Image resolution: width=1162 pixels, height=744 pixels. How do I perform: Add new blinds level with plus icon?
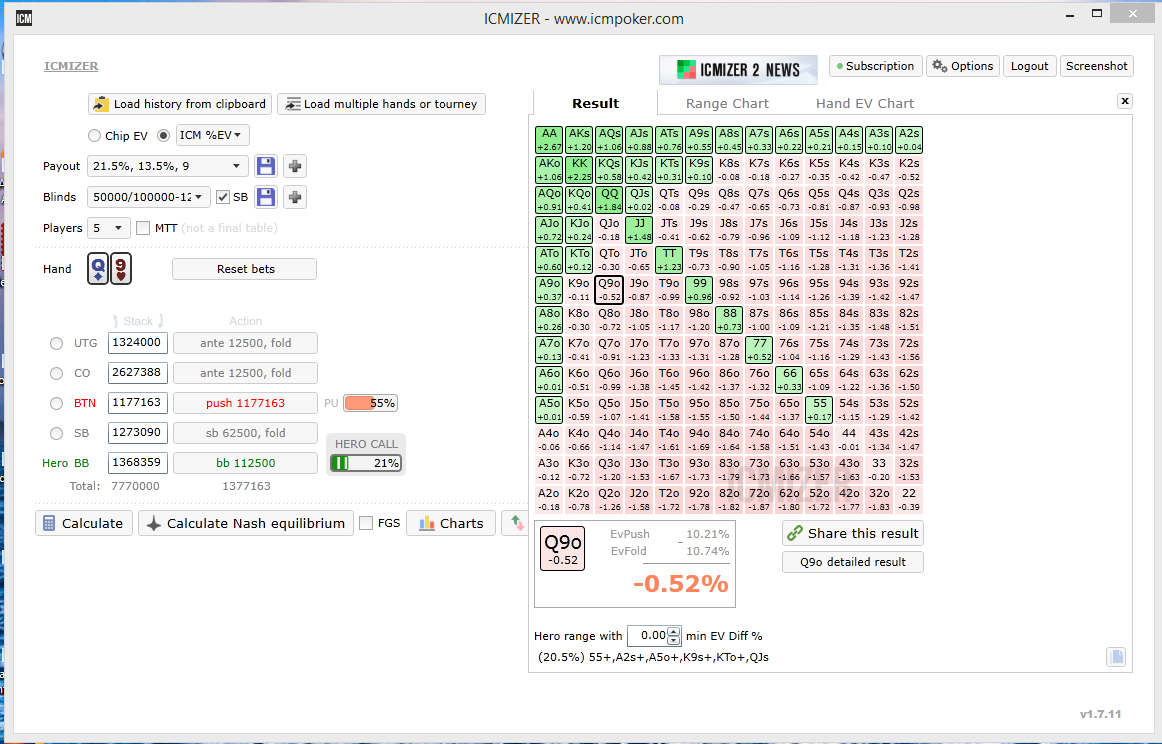point(295,197)
